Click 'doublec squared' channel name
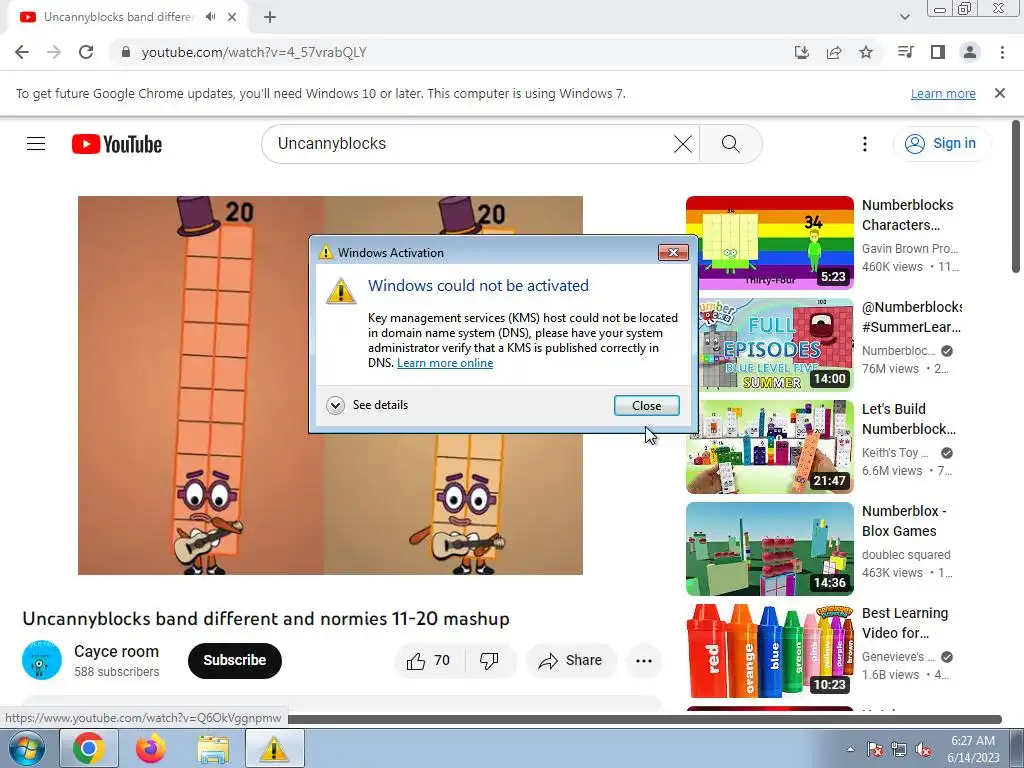 tap(906, 555)
